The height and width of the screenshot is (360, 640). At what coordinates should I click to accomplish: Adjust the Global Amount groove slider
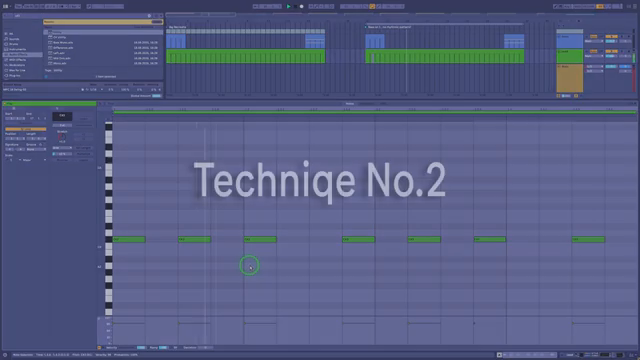pyautogui.click(x=157, y=96)
